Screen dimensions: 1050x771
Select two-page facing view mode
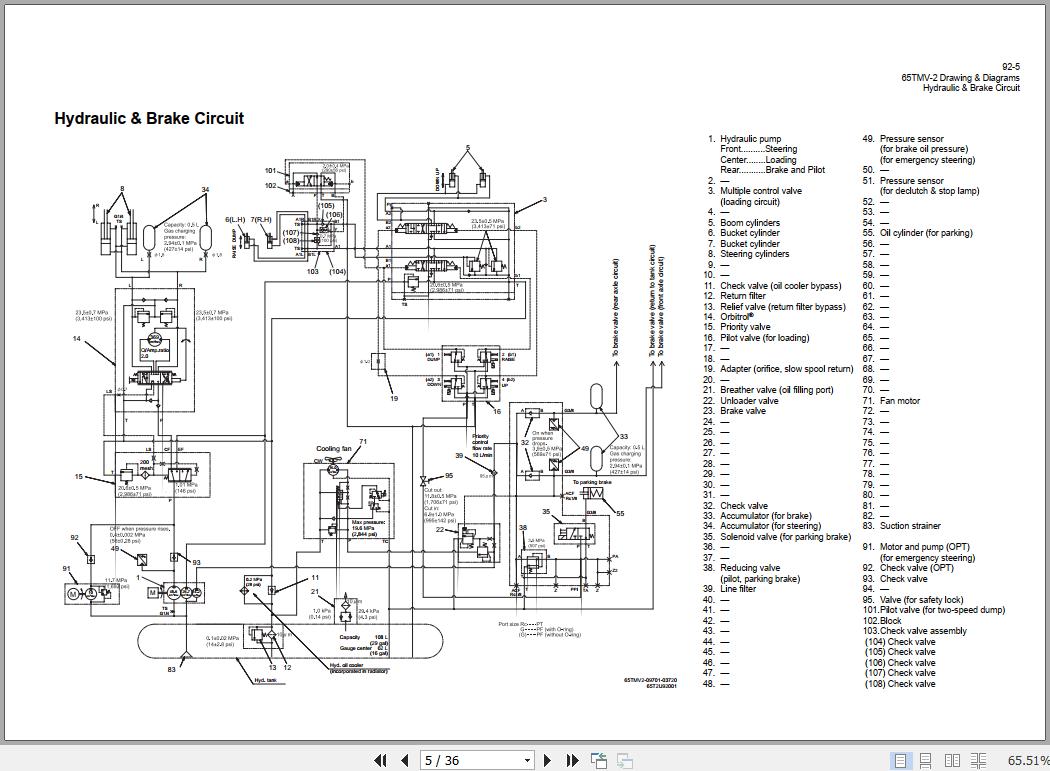[952, 760]
